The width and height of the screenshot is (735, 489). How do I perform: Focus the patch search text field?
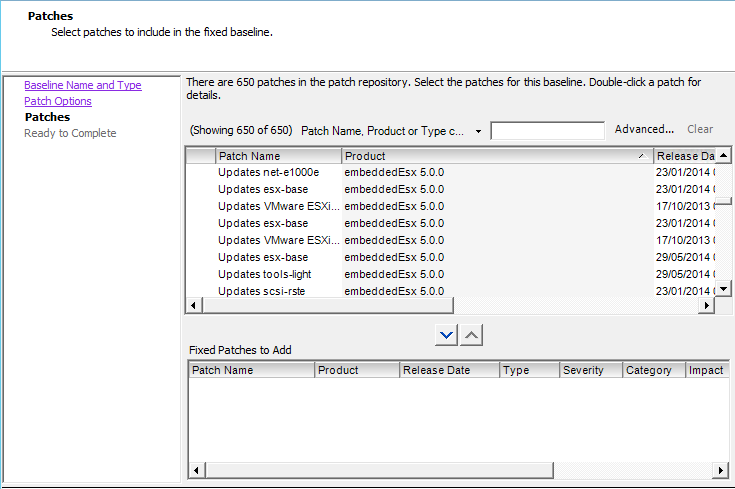[547, 130]
